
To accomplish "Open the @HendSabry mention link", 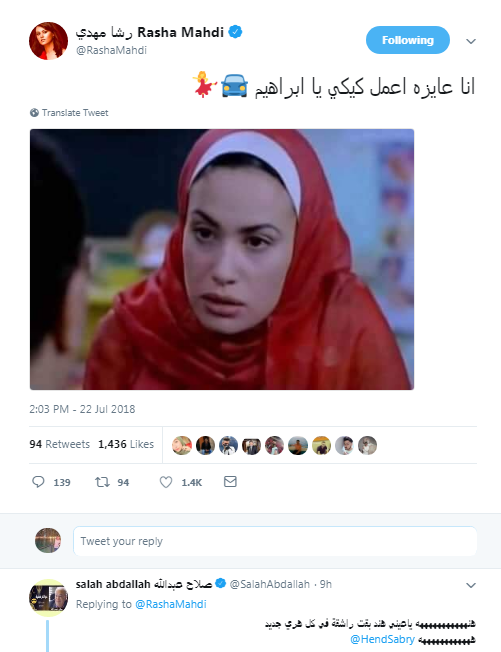I will point(383,639).
